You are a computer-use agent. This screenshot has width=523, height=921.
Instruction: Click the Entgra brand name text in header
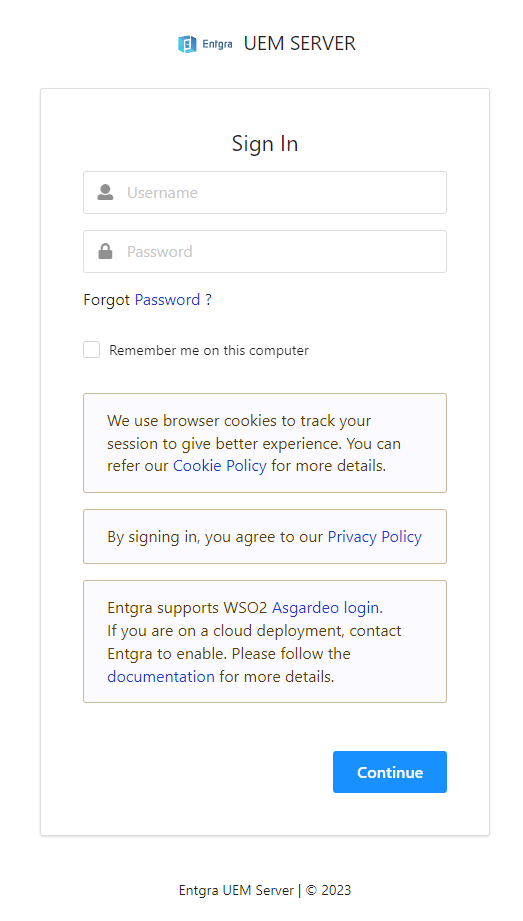click(x=217, y=44)
